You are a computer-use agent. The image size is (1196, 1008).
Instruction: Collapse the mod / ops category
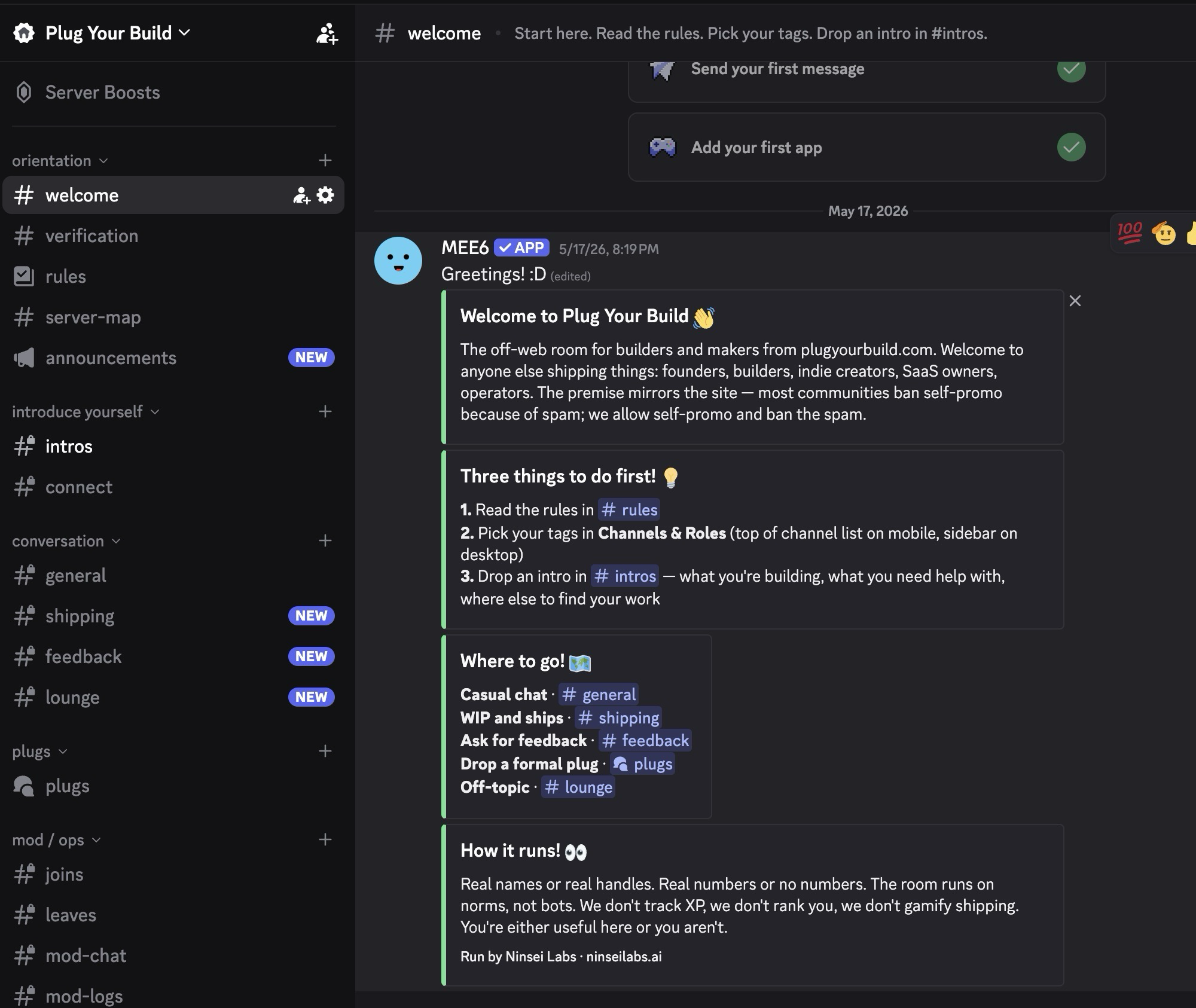tap(56, 840)
